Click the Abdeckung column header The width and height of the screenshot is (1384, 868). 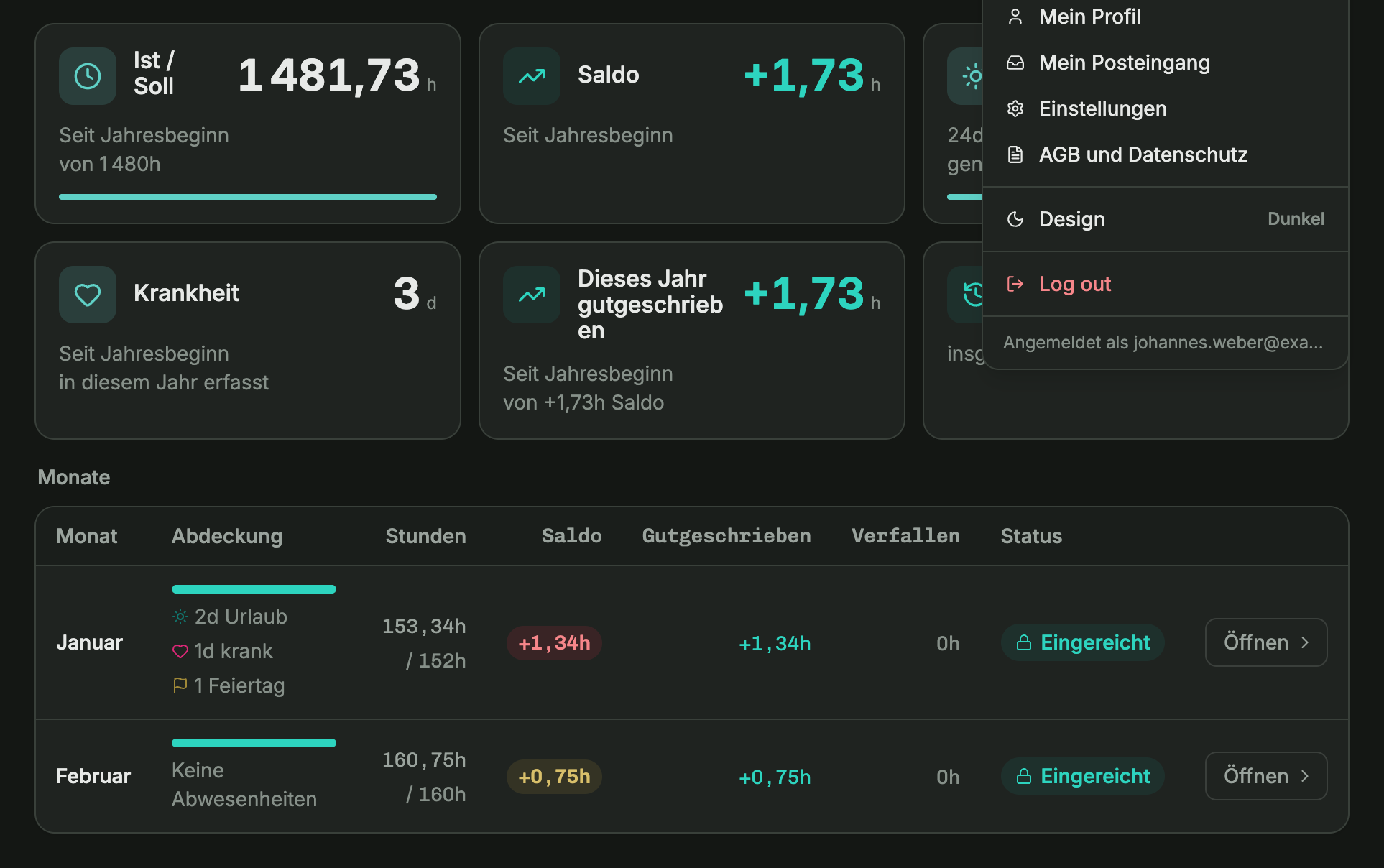[x=227, y=536]
